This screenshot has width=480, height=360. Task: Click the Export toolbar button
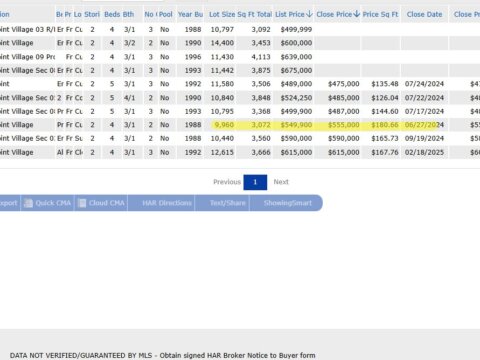pyautogui.click(x=9, y=203)
